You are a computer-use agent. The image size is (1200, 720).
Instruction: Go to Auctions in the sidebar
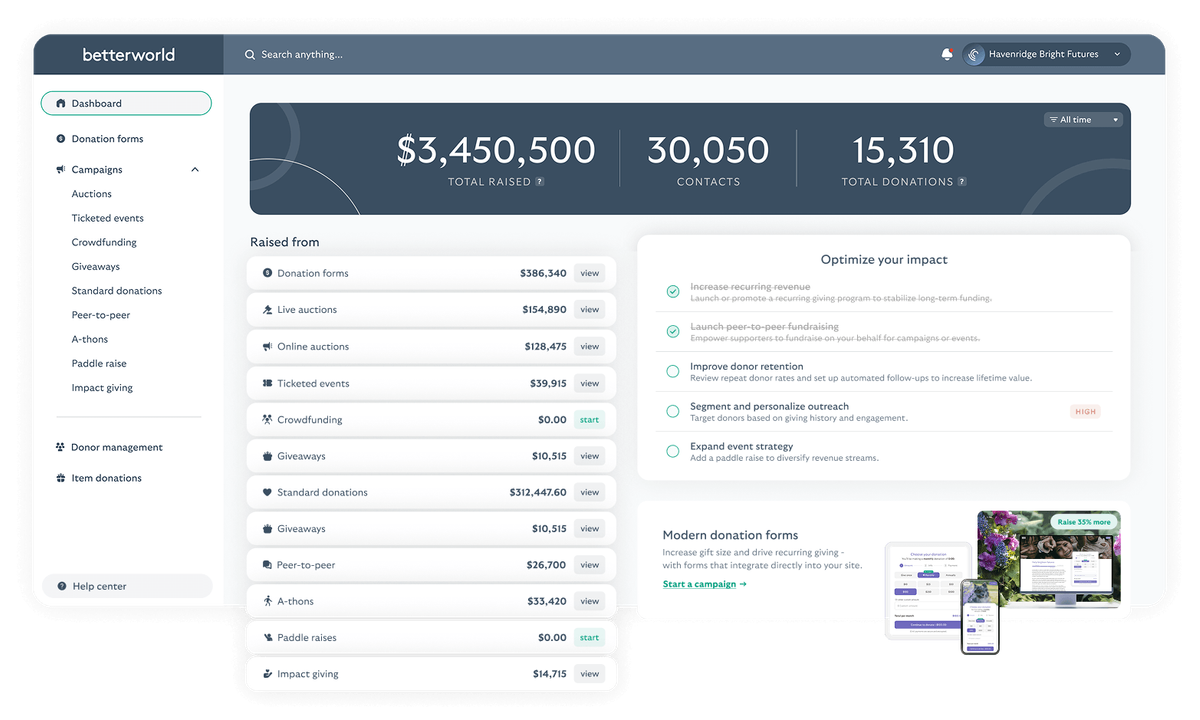coord(92,194)
